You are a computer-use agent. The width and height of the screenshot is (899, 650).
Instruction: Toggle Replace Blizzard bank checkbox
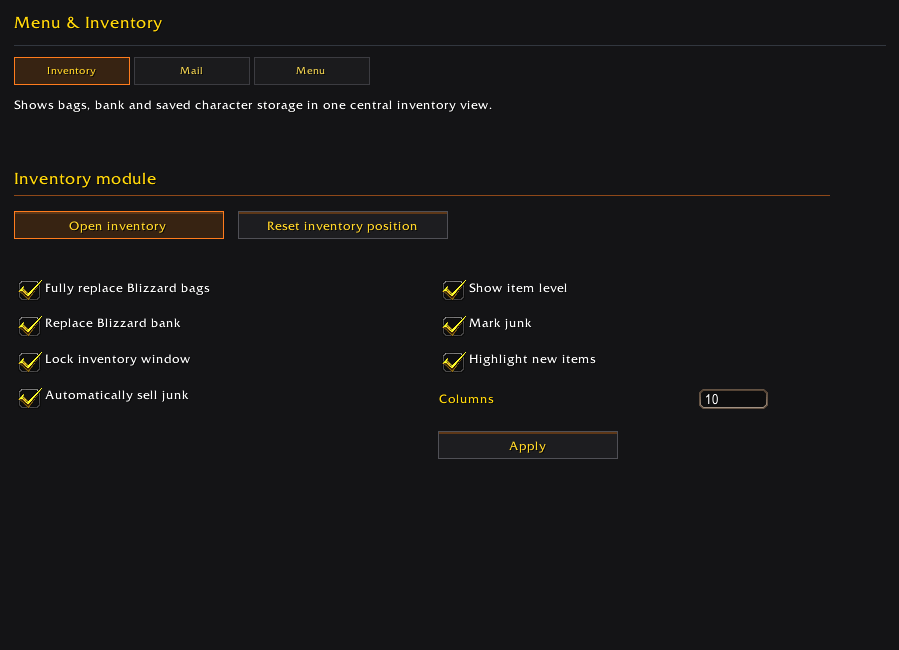30,325
